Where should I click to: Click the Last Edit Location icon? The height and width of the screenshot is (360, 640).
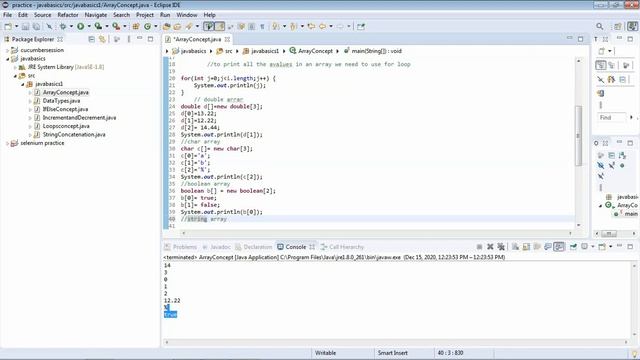coord(311,27)
